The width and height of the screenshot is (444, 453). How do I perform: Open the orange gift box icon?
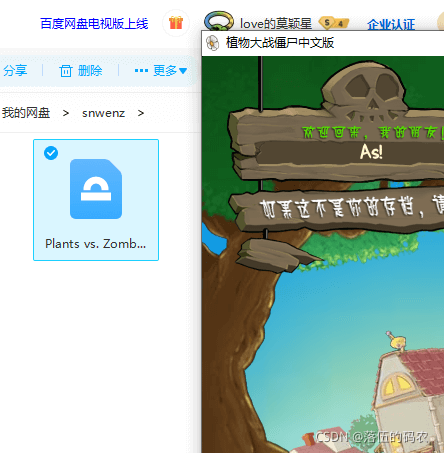pyautogui.click(x=176, y=23)
